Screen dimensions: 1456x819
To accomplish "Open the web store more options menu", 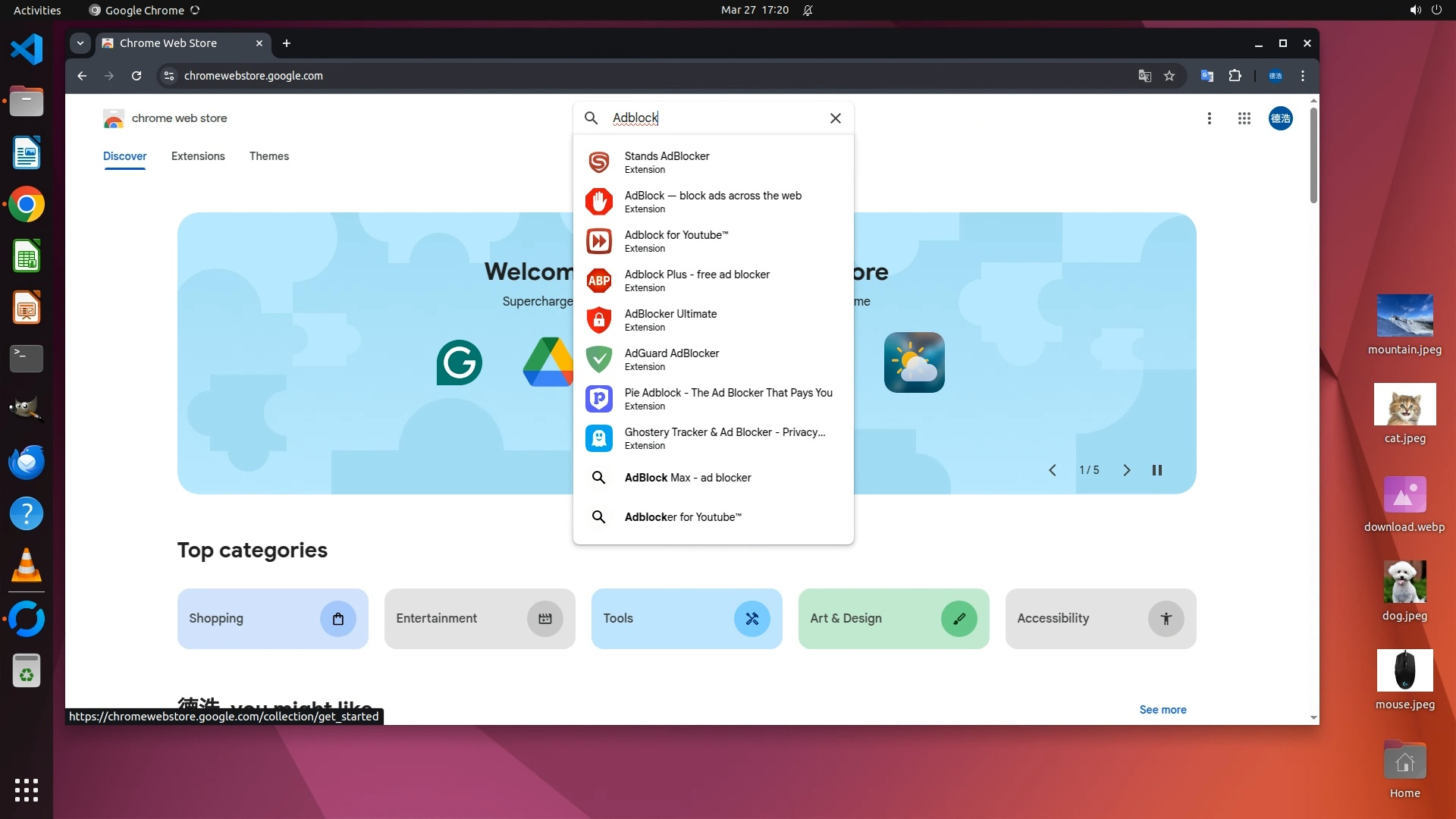I will [x=1210, y=118].
